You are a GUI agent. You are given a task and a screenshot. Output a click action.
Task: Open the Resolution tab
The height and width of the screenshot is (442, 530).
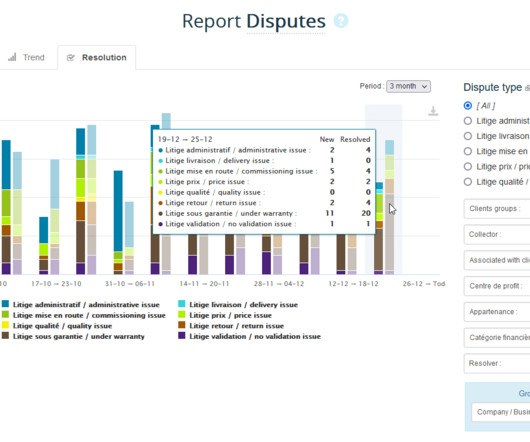[97, 57]
